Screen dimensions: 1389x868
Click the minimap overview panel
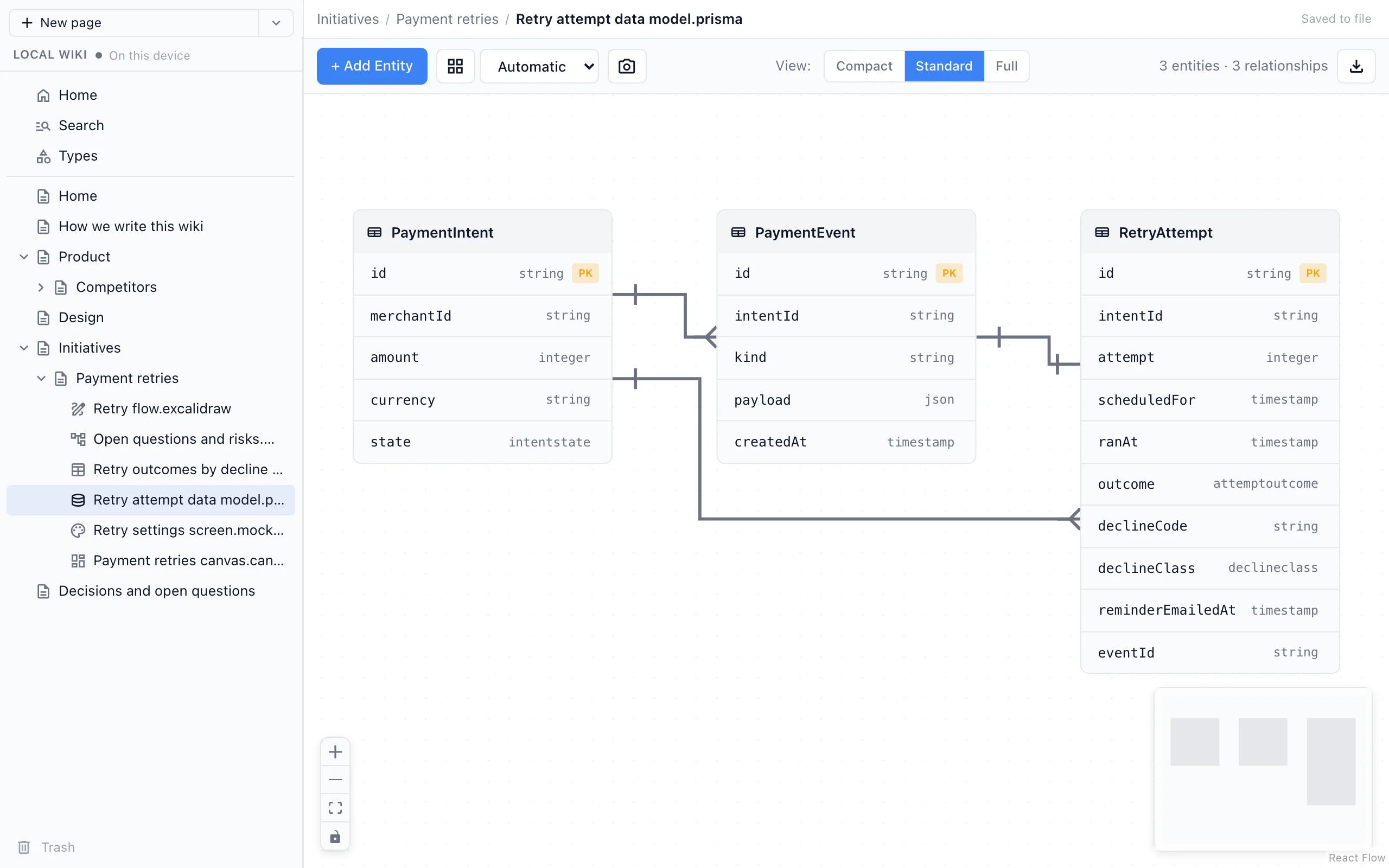1263,769
